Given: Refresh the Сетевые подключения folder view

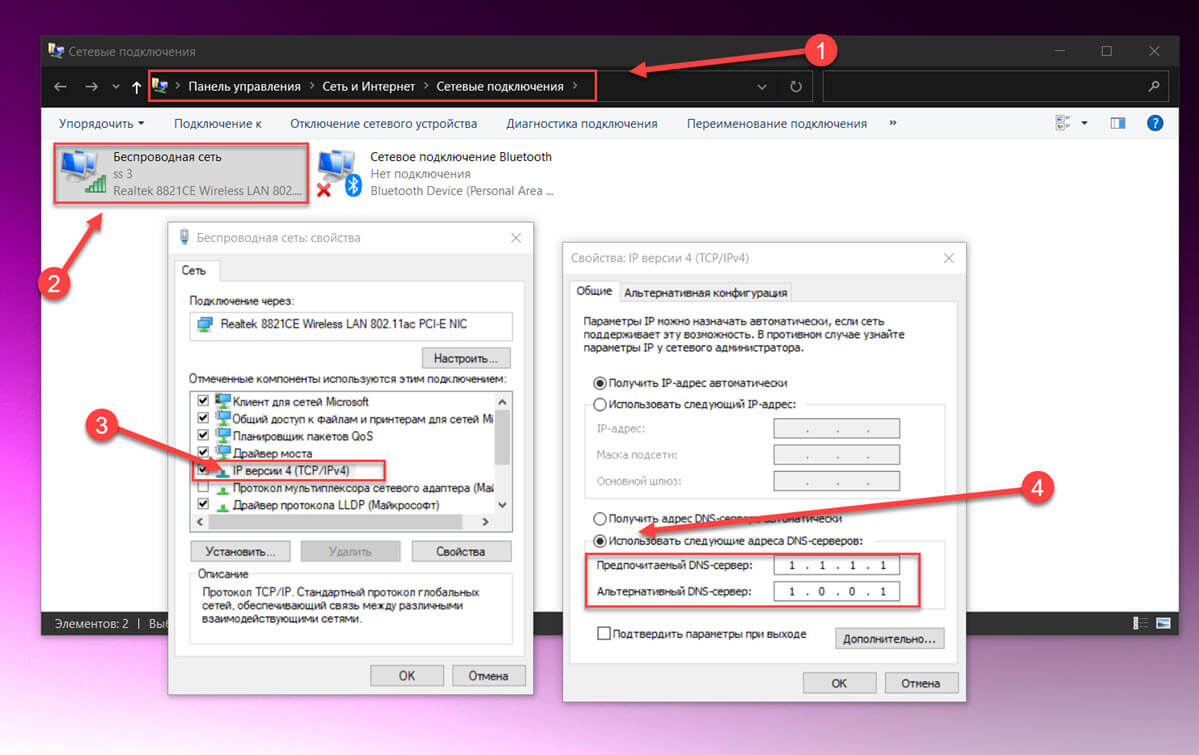Looking at the screenshot, I should [x=796, y=86].
